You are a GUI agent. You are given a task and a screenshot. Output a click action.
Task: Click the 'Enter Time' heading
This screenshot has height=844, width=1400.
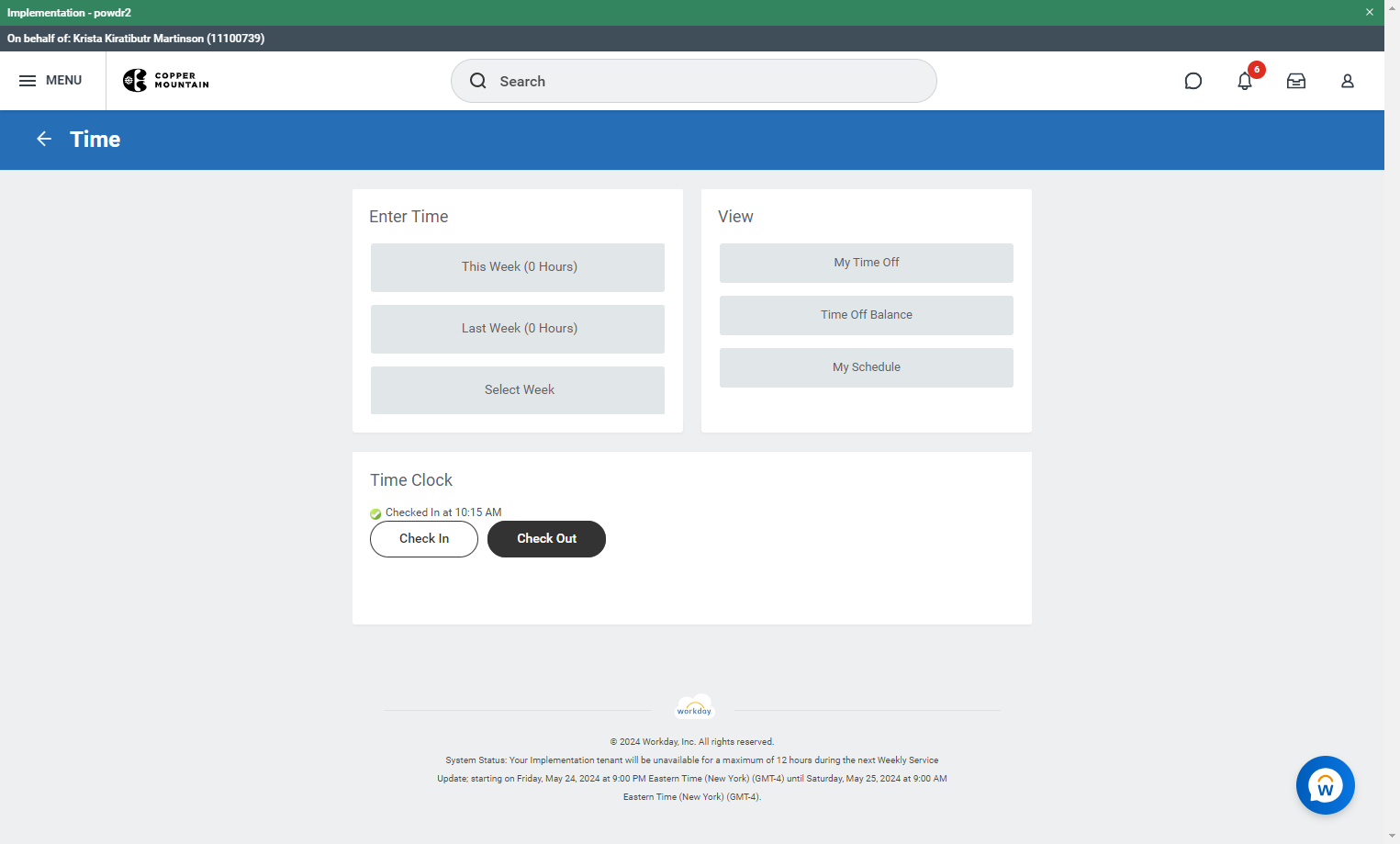[x=409, y=217]
